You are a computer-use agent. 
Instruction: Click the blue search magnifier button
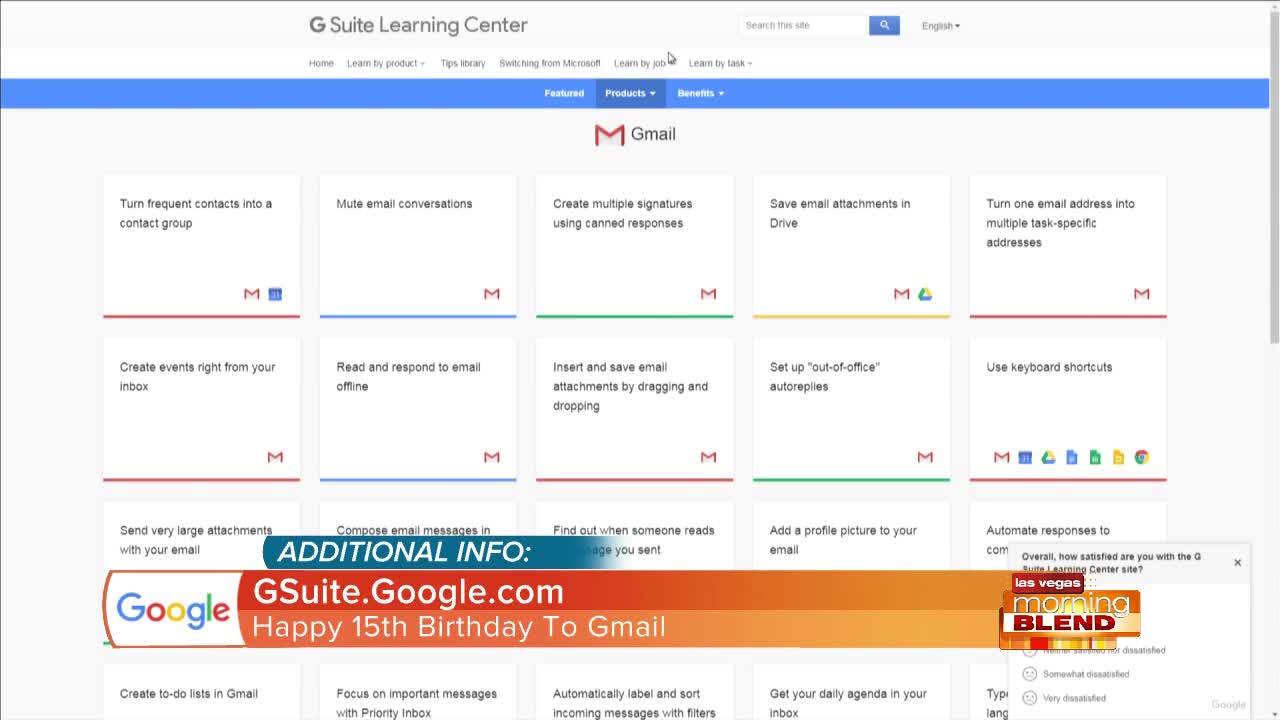point(884,25)
